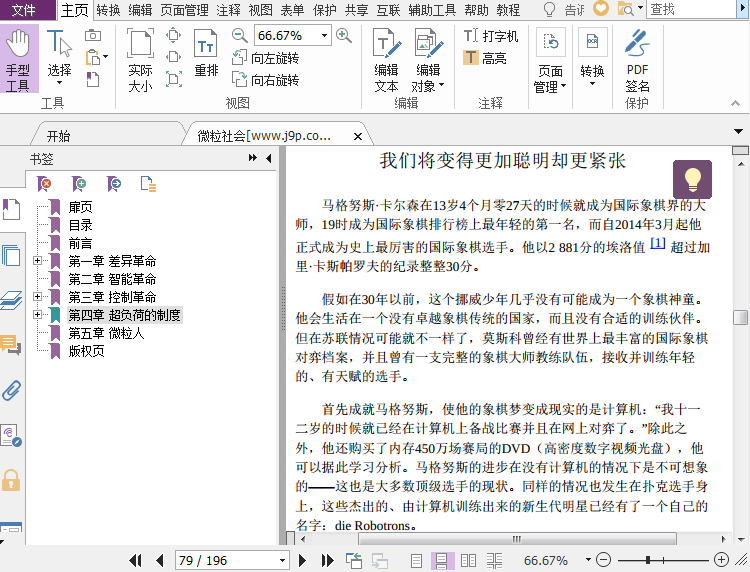This screenshot has height=572, width=750.
Task: Rotate the page left (向左旋转)
Action: tap(265, 58)
